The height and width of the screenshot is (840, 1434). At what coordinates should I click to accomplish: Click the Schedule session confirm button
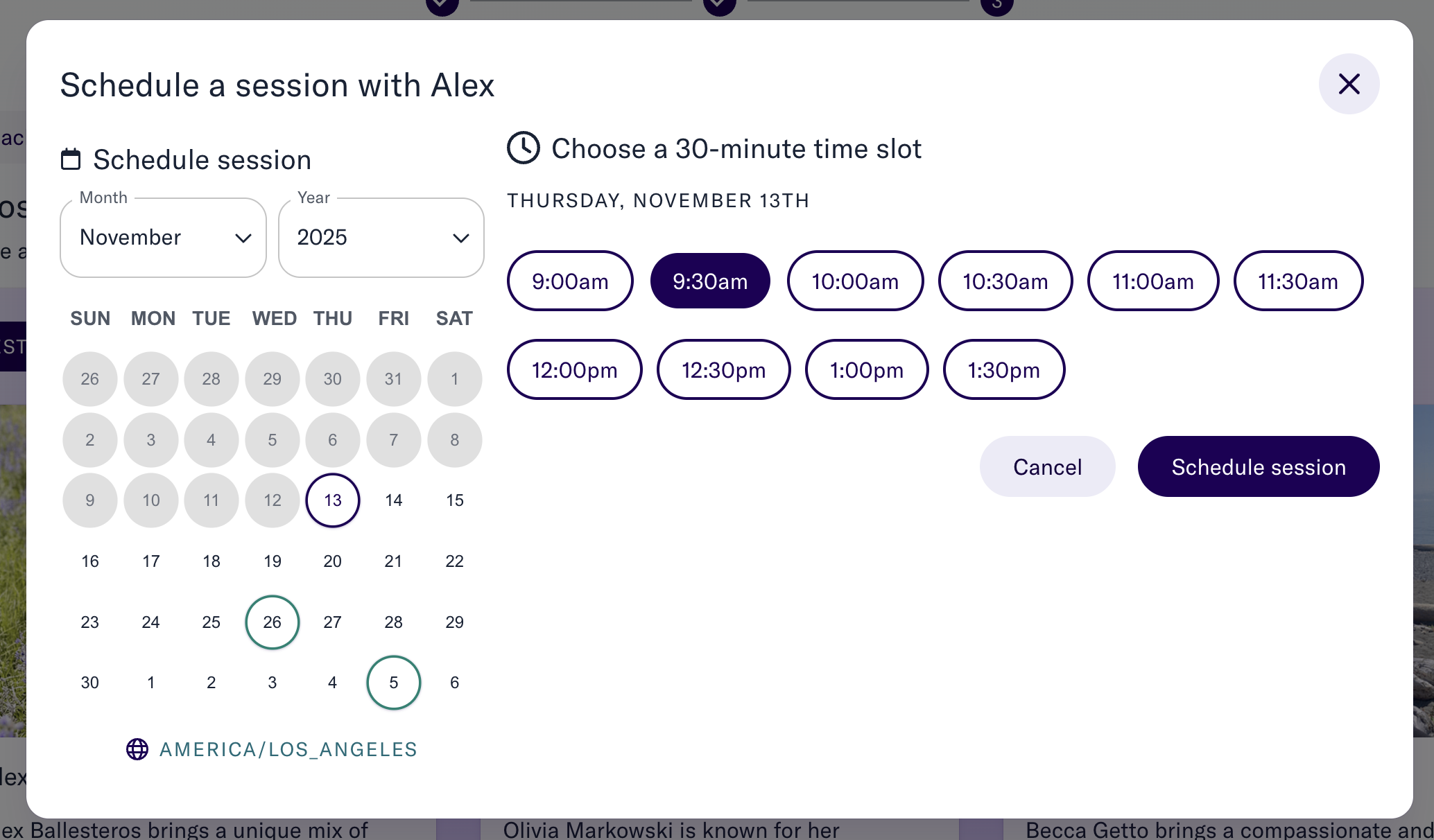point(1259,466)
